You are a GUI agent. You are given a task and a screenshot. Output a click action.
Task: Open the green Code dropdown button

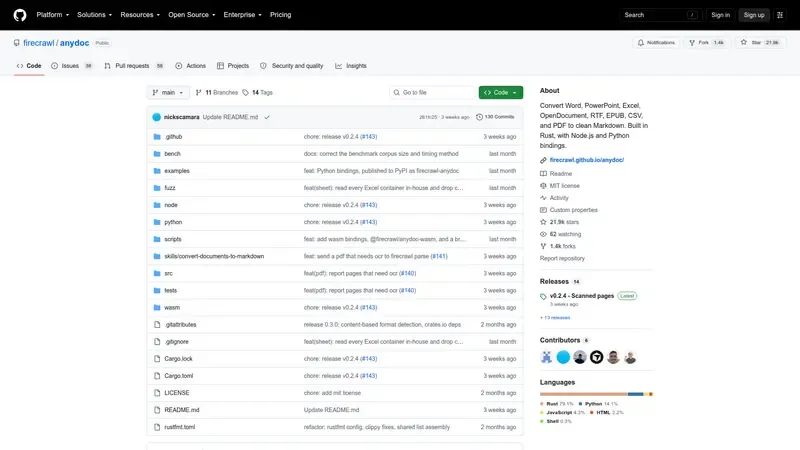[x=501, y=92]
